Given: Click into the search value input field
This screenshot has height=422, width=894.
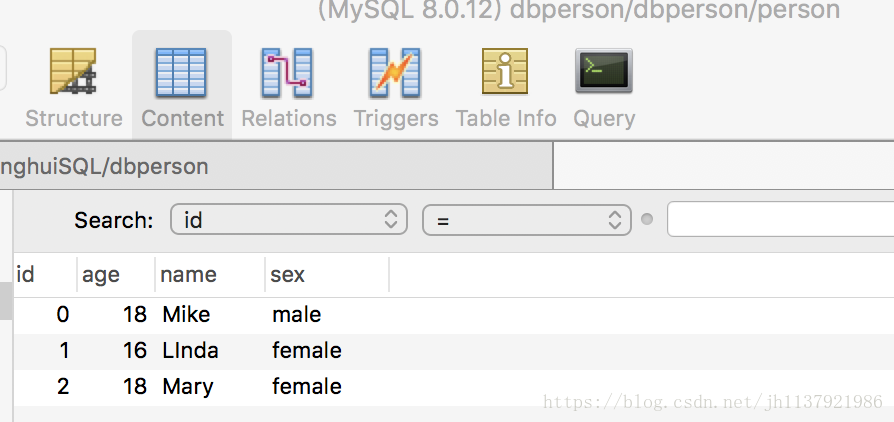Looking at the screenshot, I should (x=781, y=220).
